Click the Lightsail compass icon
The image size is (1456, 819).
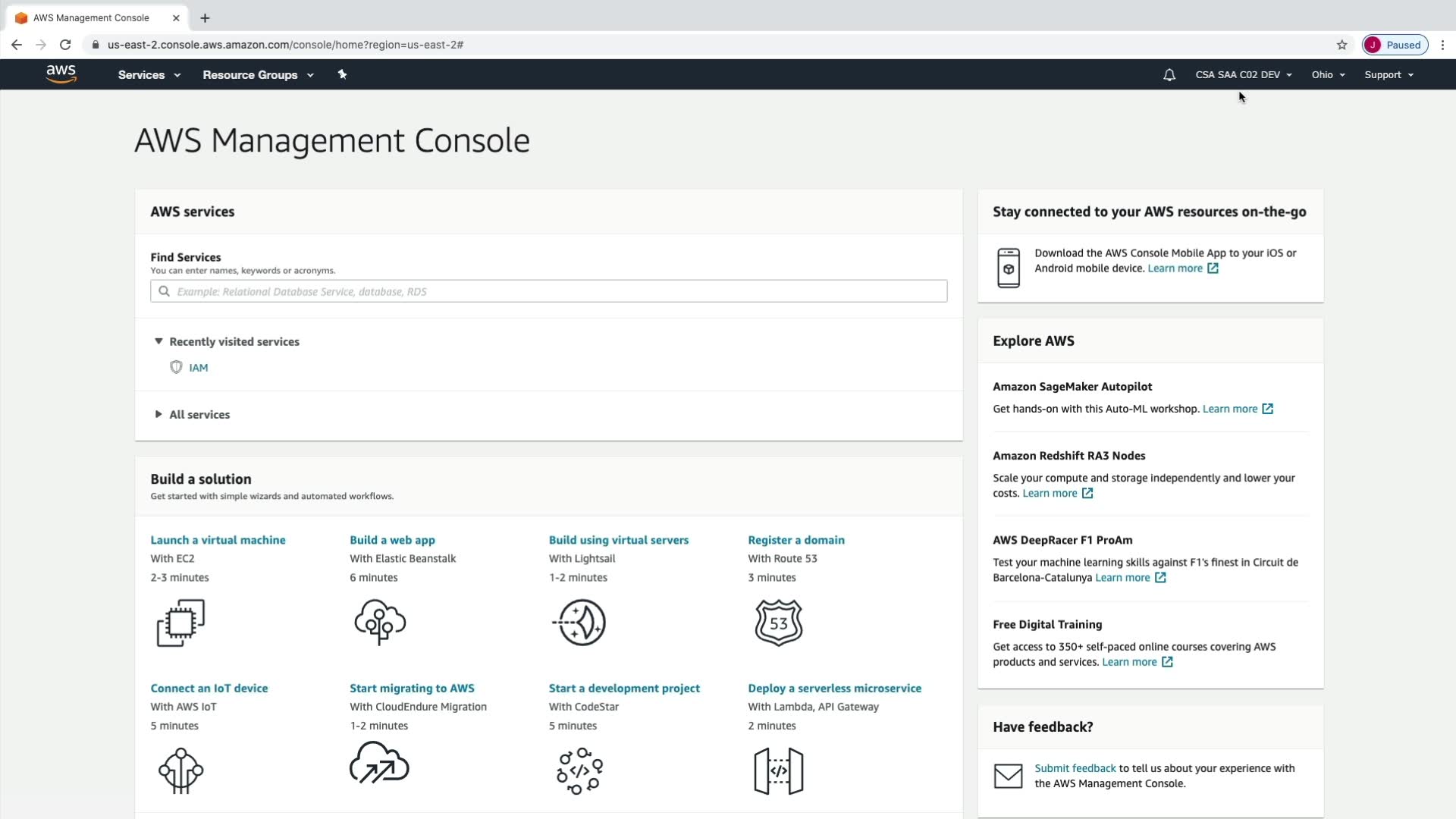580,623
